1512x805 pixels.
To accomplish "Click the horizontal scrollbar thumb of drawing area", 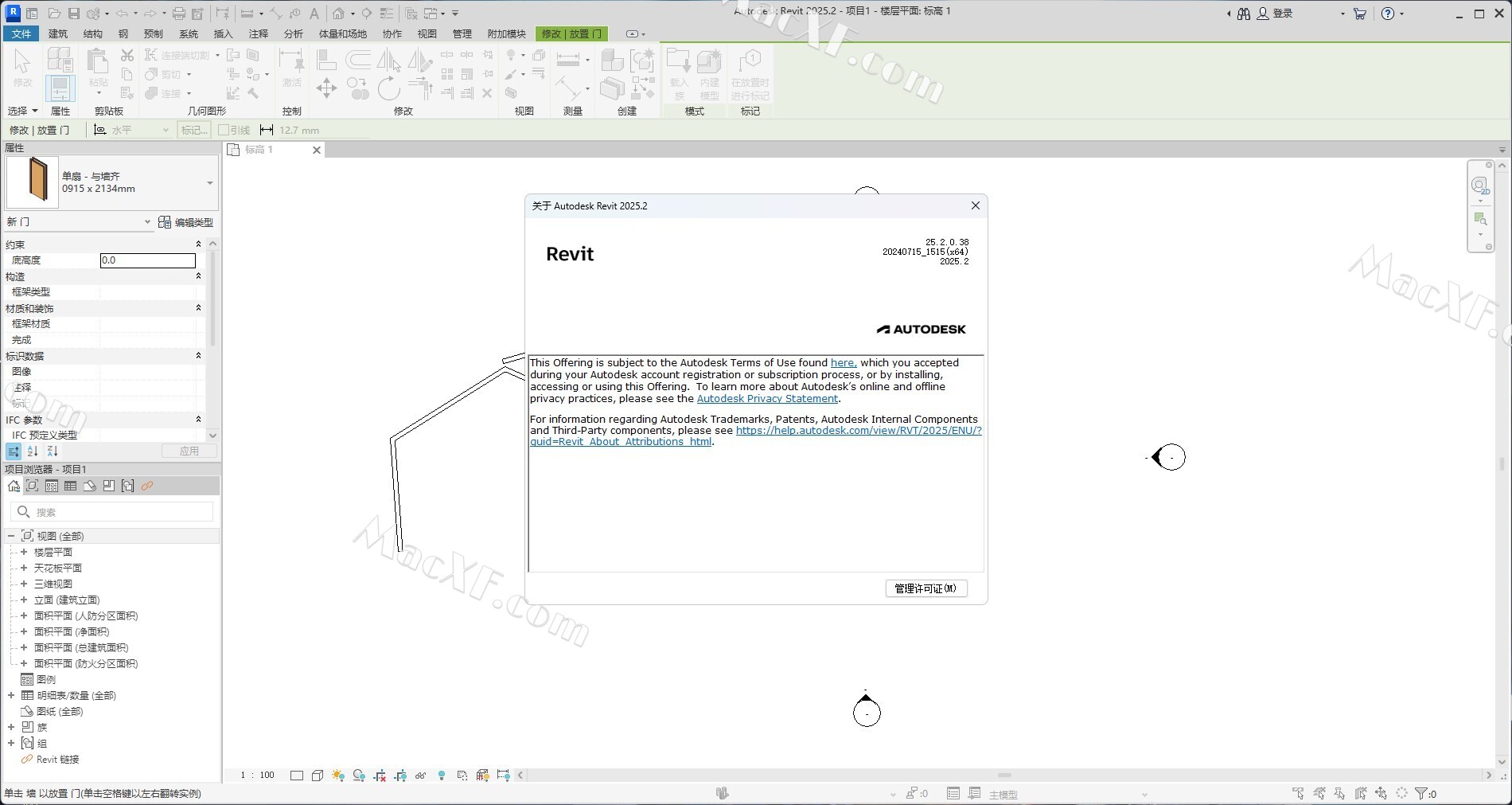I will click(x=1004, y=775).
